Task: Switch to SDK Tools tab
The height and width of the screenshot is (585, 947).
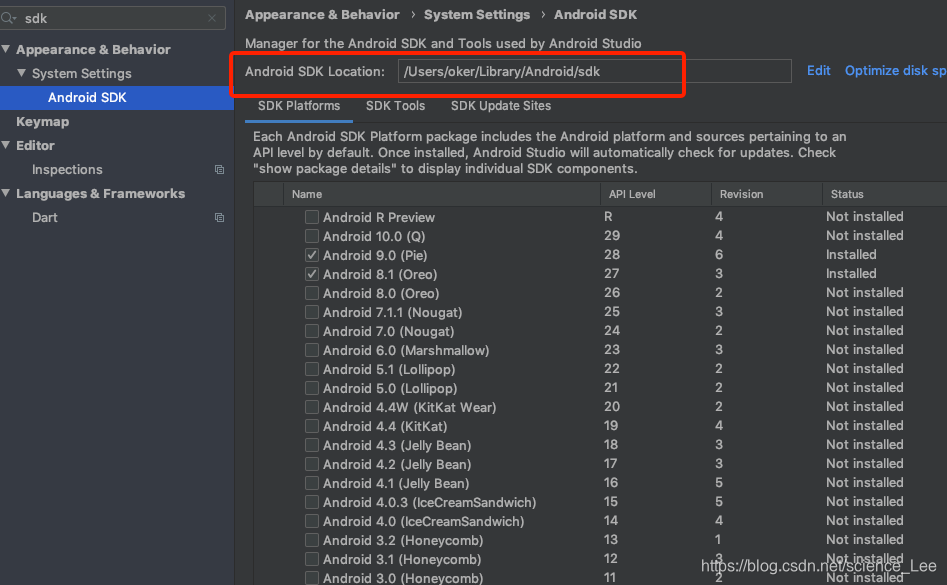Action: pyautogui.click(x=396, y=106)
